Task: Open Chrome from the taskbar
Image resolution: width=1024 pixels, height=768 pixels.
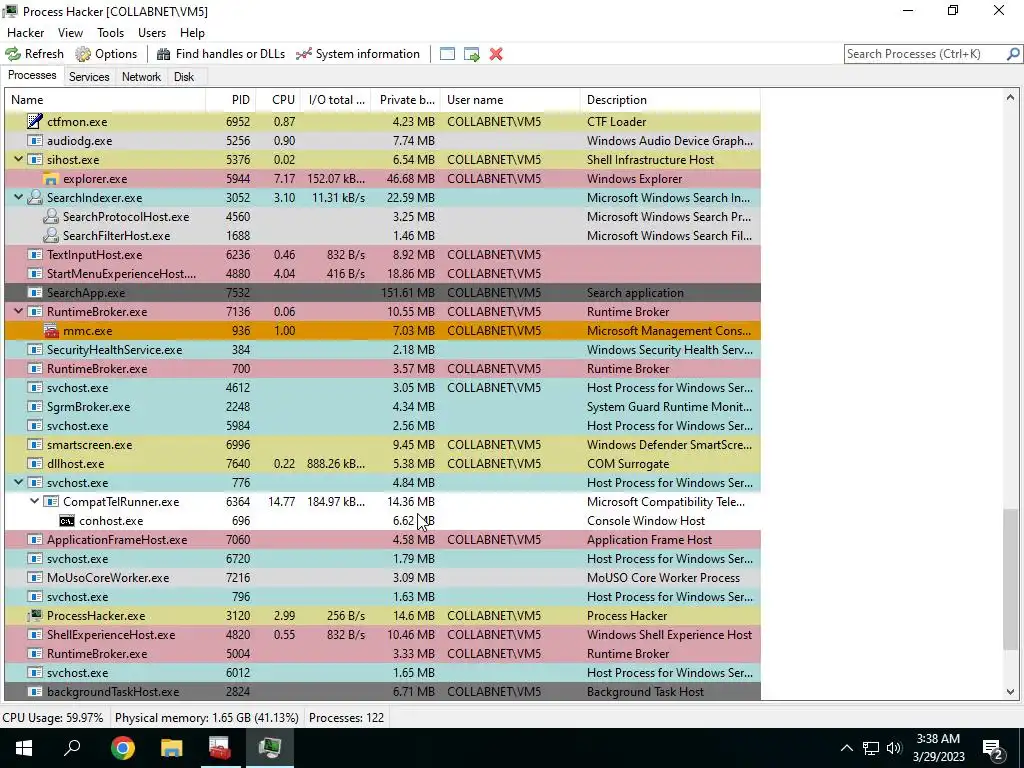Action: [x=123, y=748]
